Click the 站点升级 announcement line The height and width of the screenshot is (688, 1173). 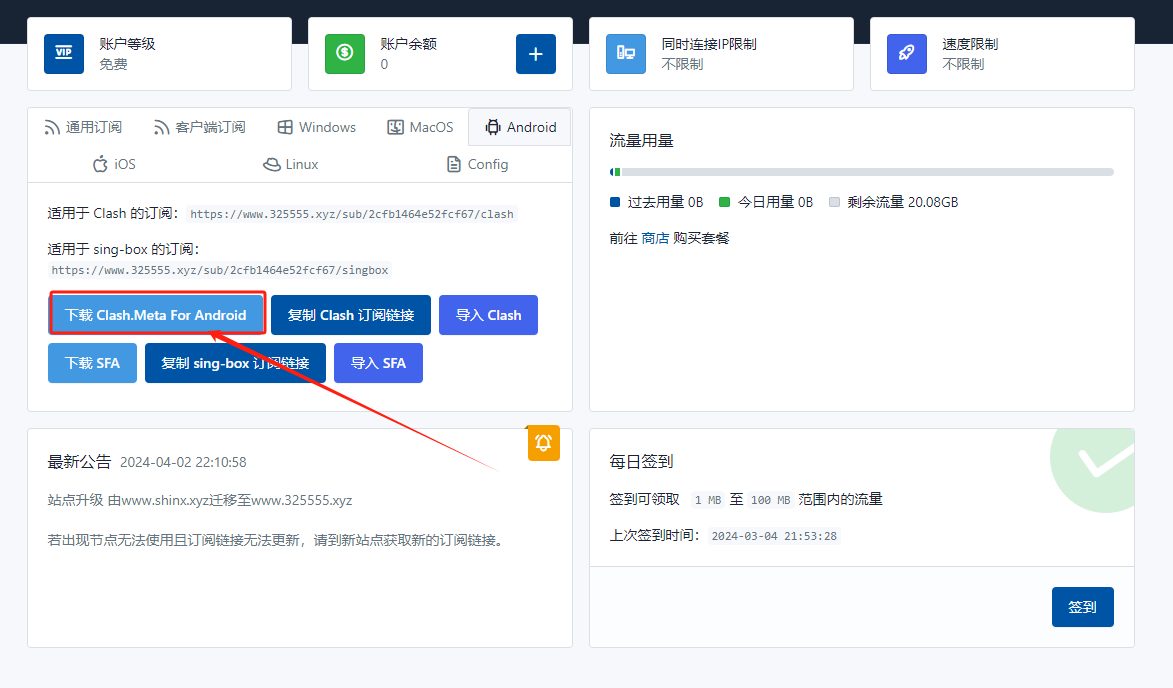pos(200,500)
